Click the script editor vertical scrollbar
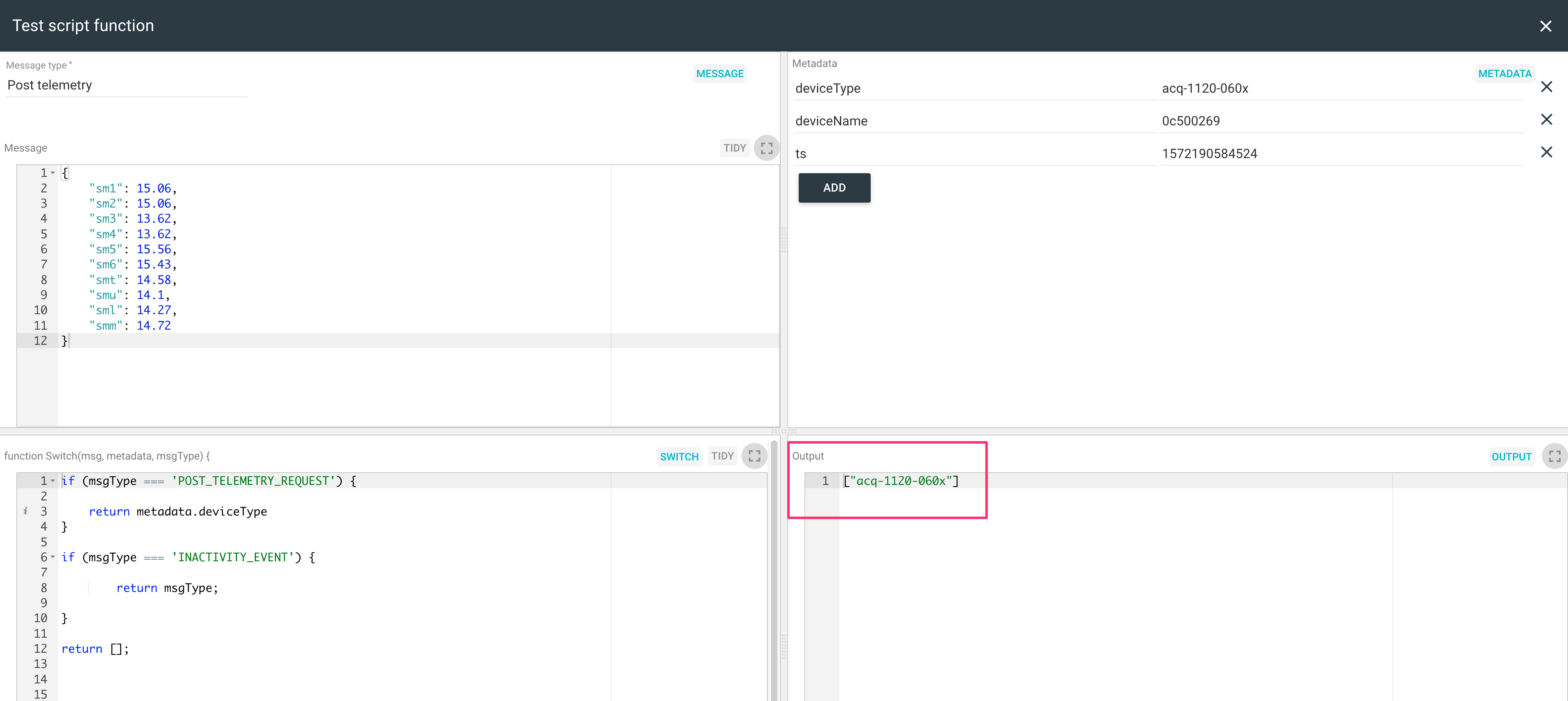Screen dimensions: 1568x701 coord(774,571)
